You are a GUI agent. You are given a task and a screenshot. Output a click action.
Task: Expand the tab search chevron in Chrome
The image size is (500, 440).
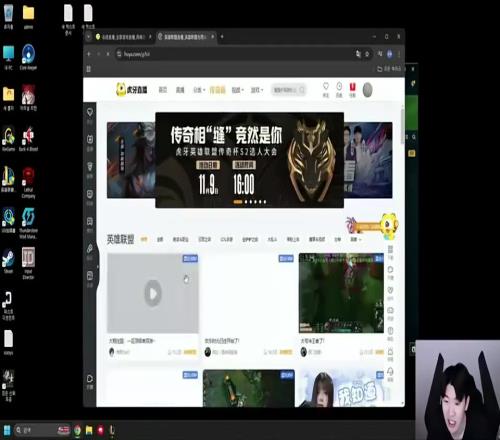(88, 37)
